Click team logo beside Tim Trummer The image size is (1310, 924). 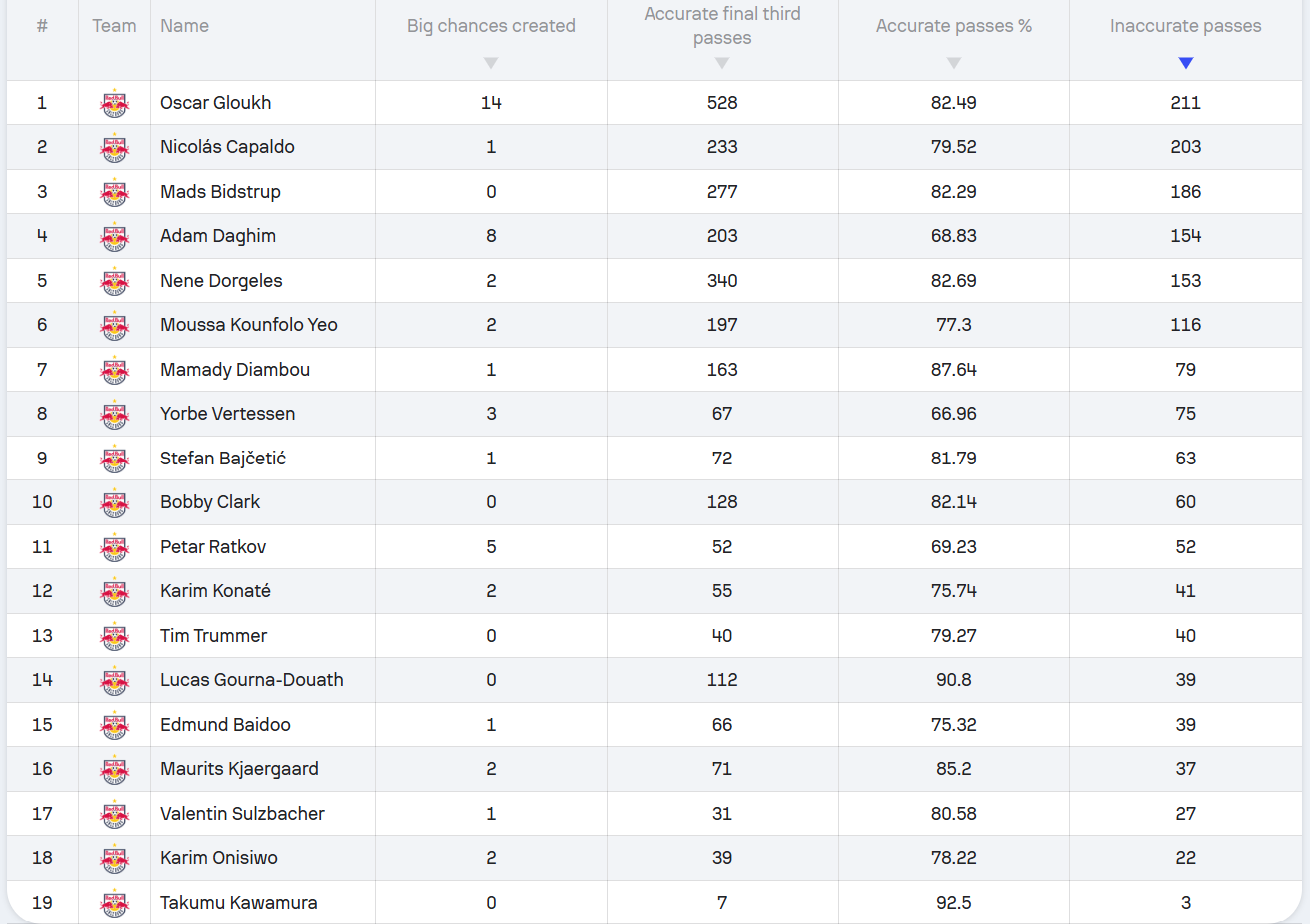click(115, 636)
